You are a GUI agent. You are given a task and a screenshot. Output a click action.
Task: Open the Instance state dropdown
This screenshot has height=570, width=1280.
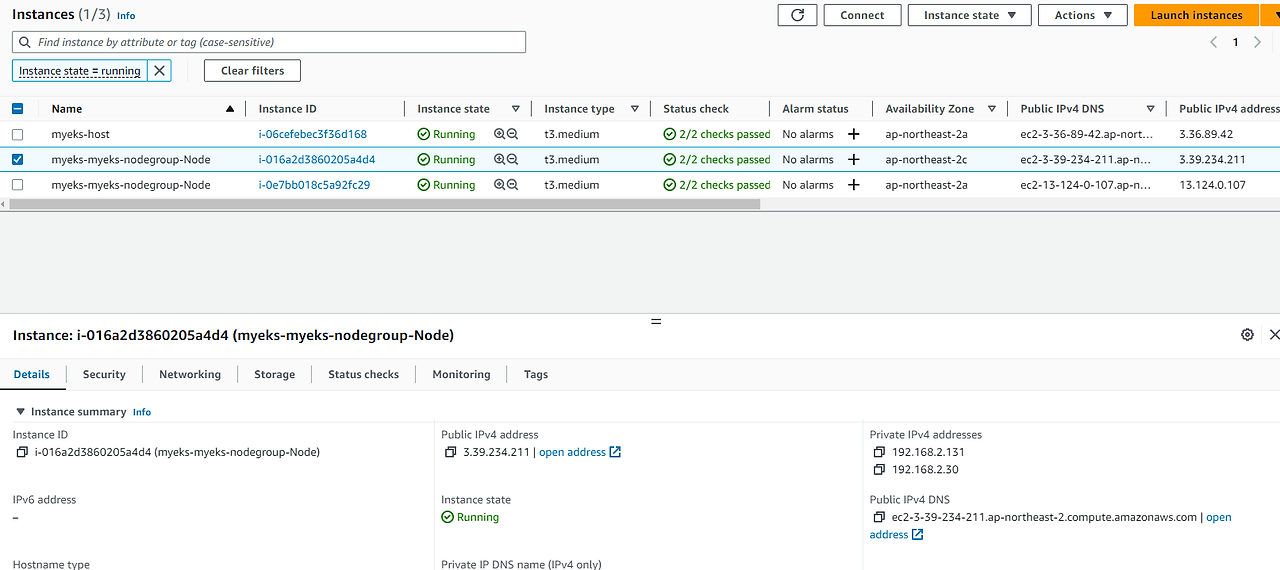pyautogui.click(x=969, y=15)
